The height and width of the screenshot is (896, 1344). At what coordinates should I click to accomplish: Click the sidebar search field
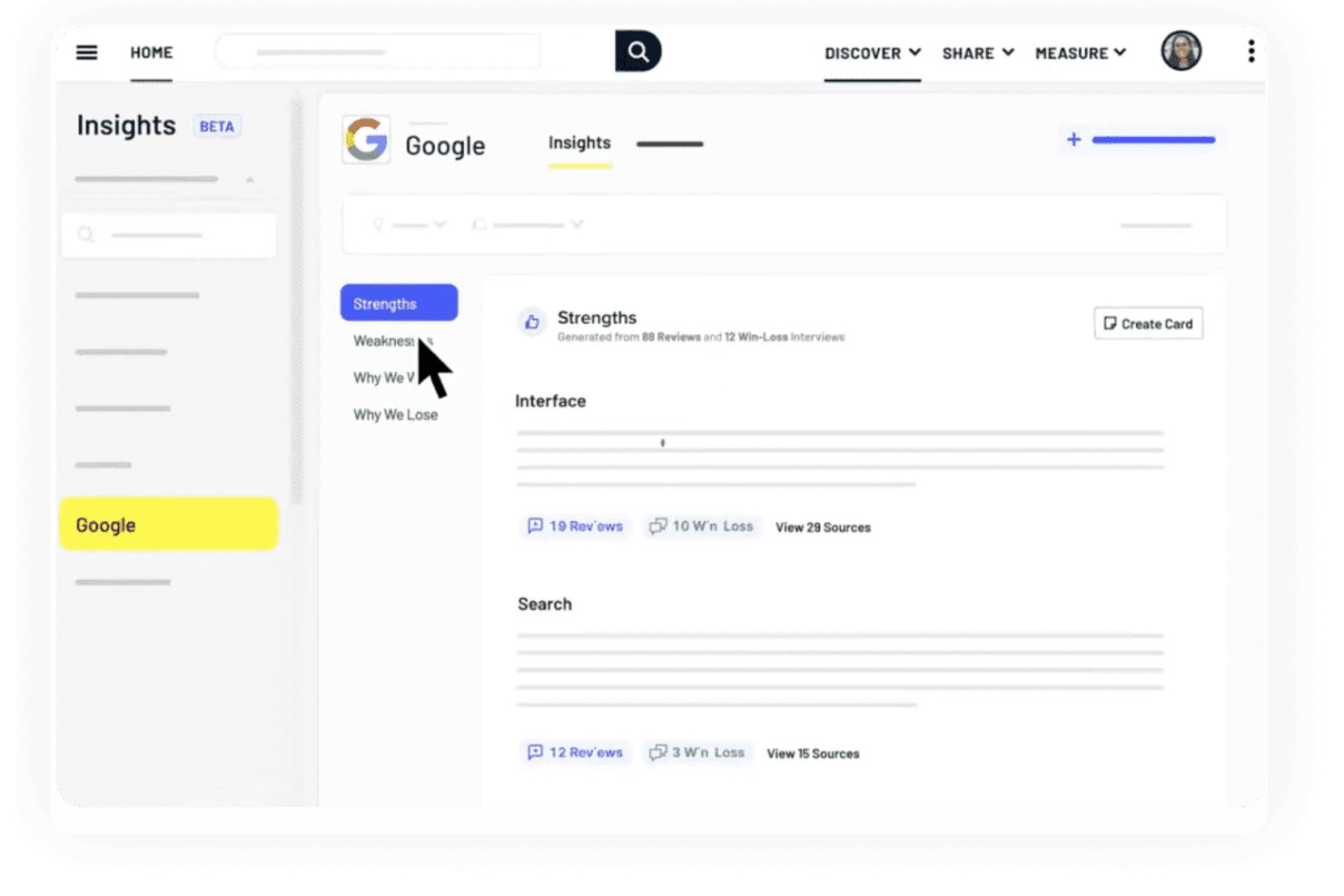coord(169,235)
